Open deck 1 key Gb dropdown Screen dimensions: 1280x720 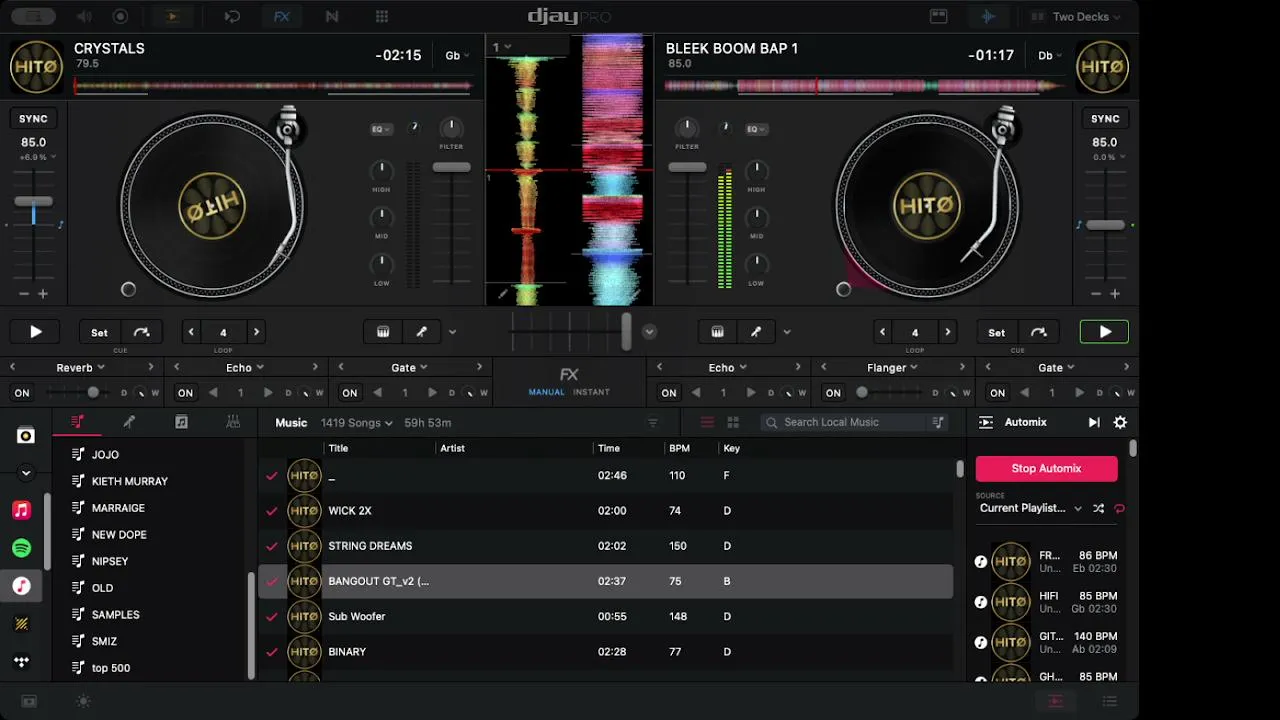[x=458, y=56]
